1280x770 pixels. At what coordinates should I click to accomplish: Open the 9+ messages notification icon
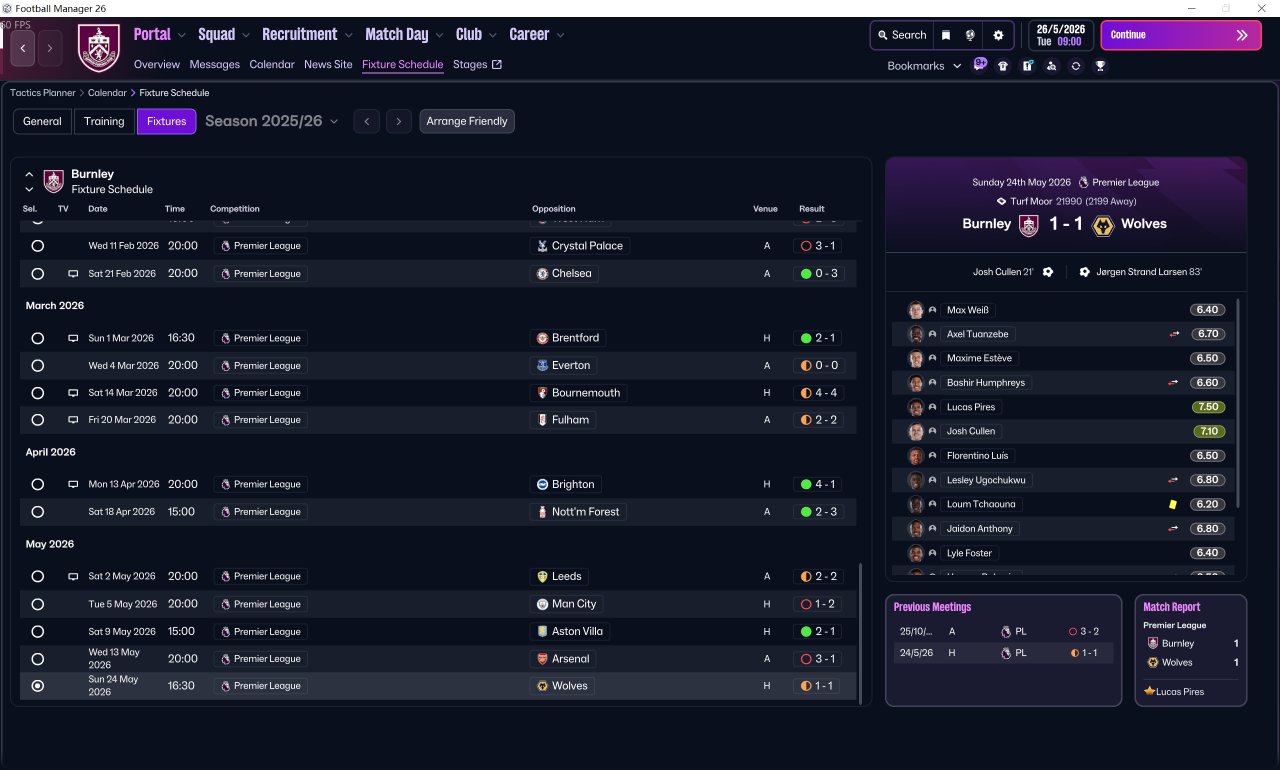click(x=980, y=65)
